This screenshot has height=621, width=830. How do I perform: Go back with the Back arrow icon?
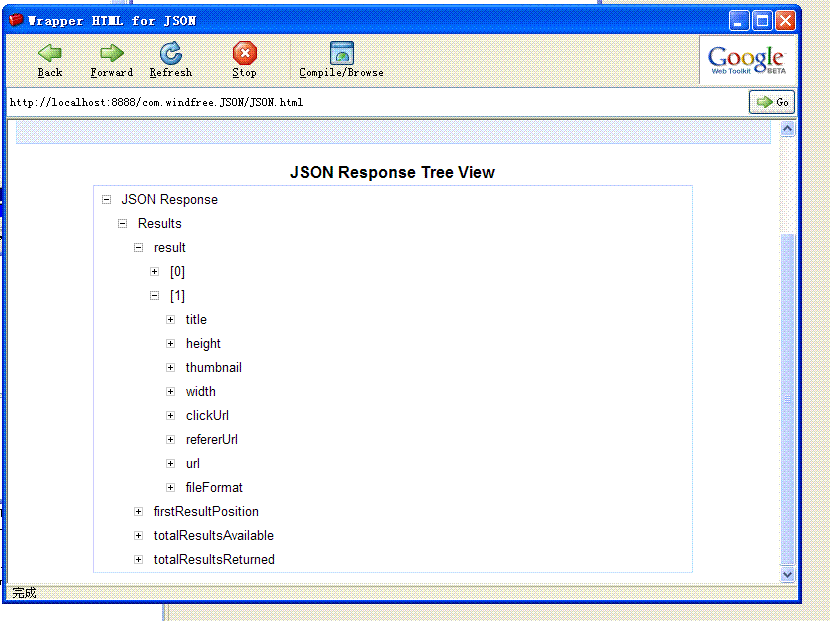point(50,53)
